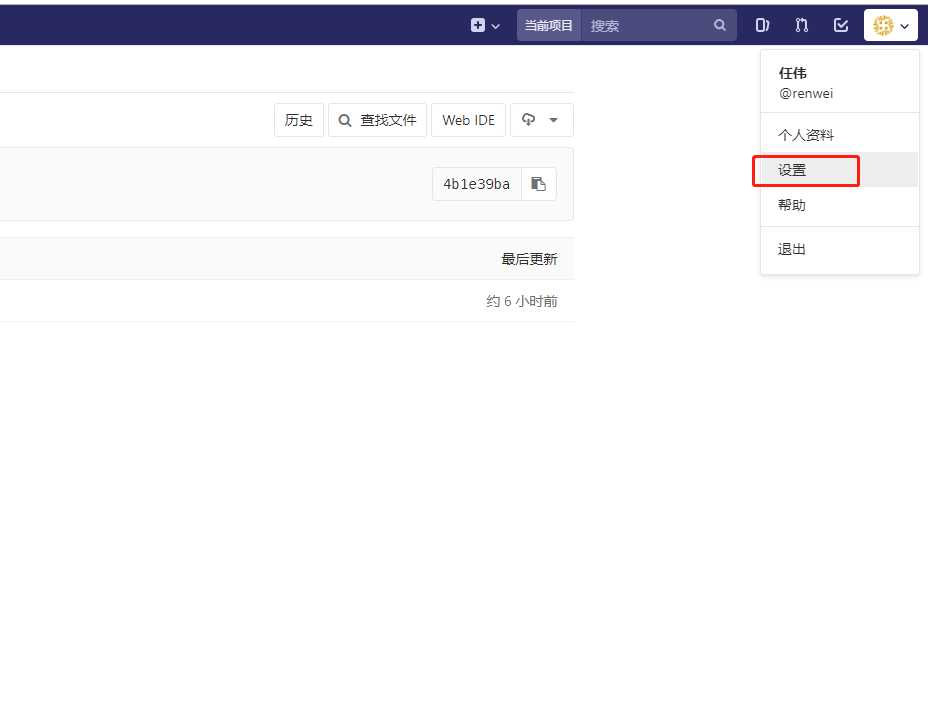Viewport: 928px width, 717px height.
Task: Click the plus new-item icon in navbar
Action: click(x=478, y=25)
